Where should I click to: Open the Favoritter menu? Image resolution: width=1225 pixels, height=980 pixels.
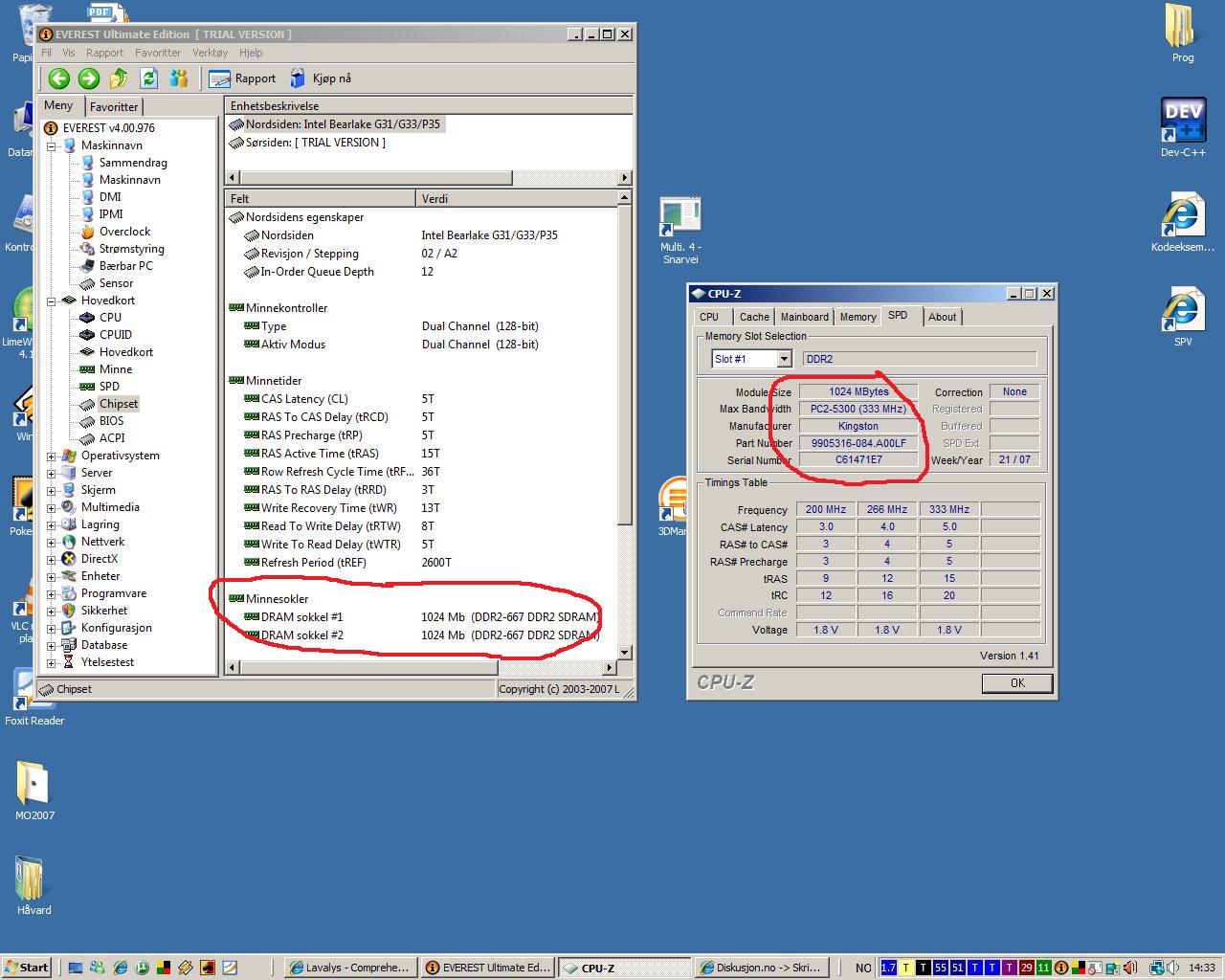pos(158,53)
